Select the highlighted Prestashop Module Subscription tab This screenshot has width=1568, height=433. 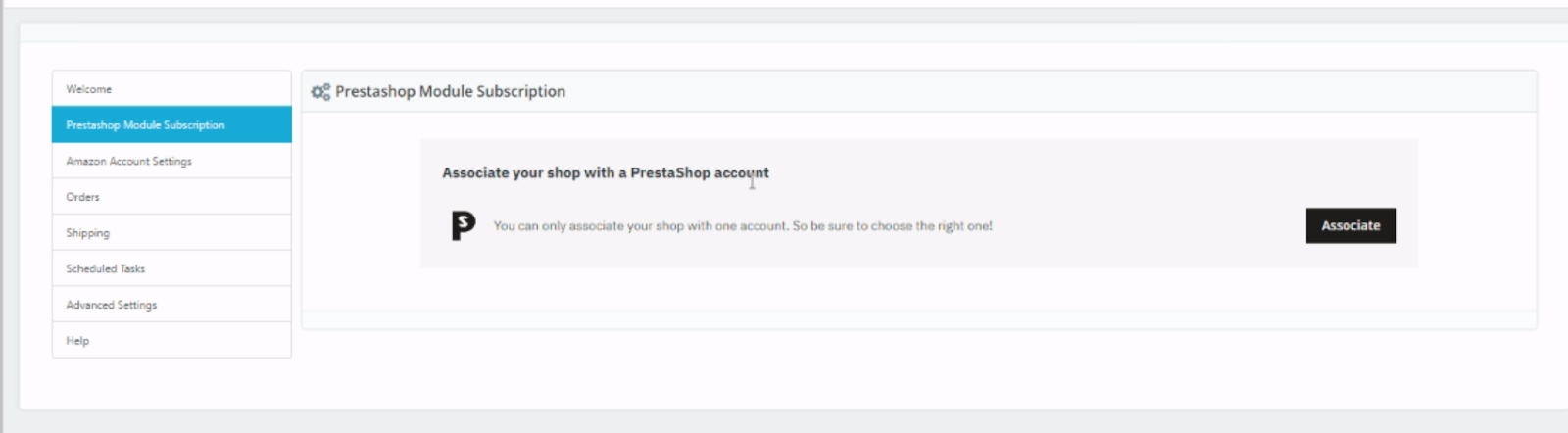tap(171, 125)
